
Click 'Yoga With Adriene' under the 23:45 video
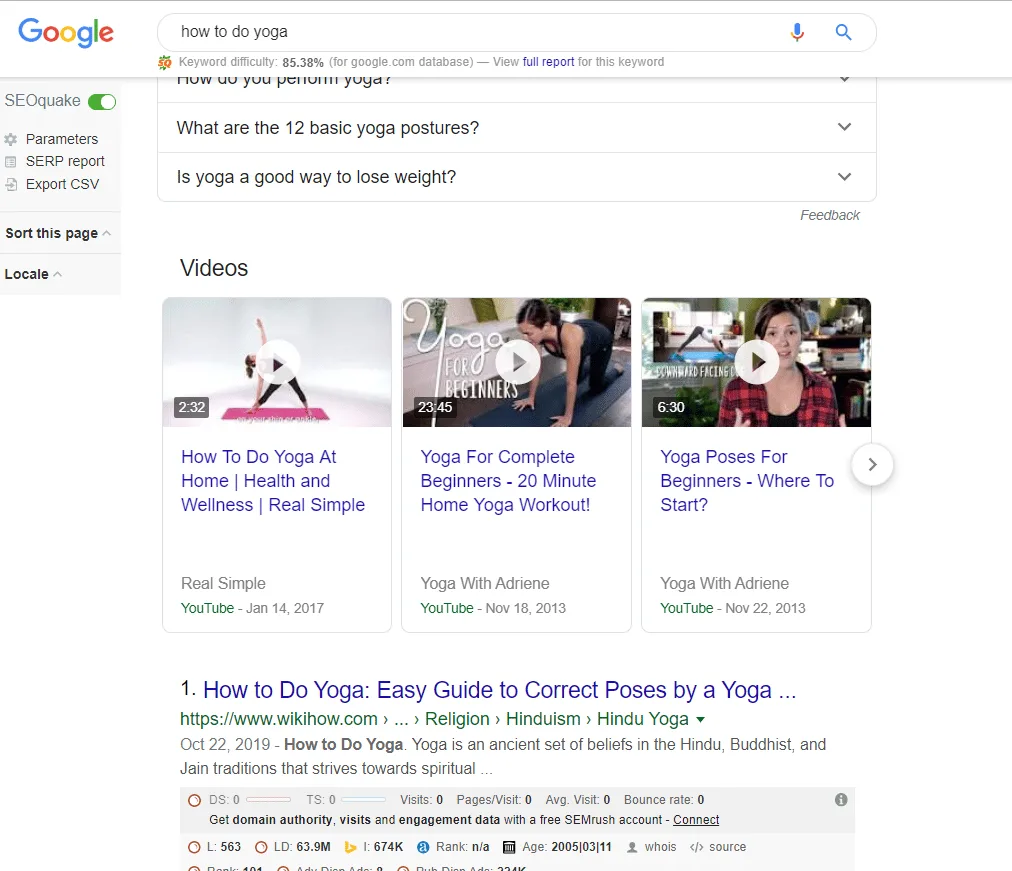(485, 583)
